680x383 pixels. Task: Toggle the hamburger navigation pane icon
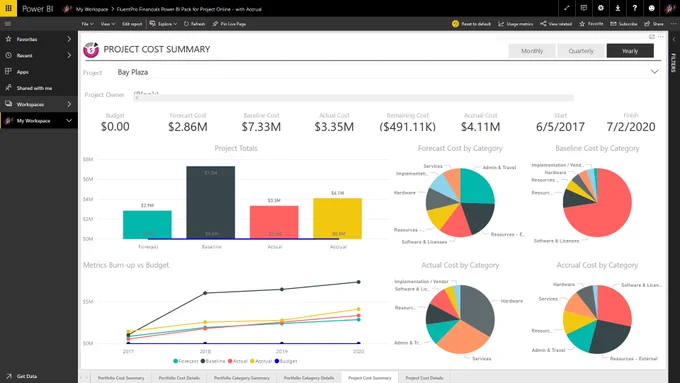8,24
